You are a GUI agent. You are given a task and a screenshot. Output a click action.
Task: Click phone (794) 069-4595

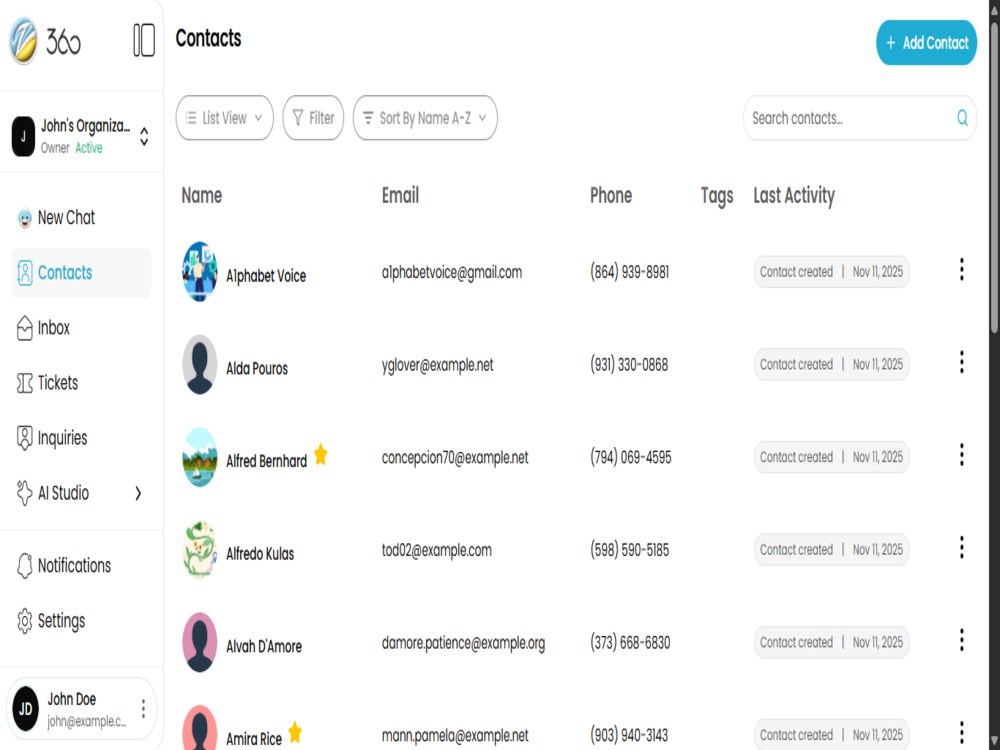pyautogui.click(x=631, y=457)
